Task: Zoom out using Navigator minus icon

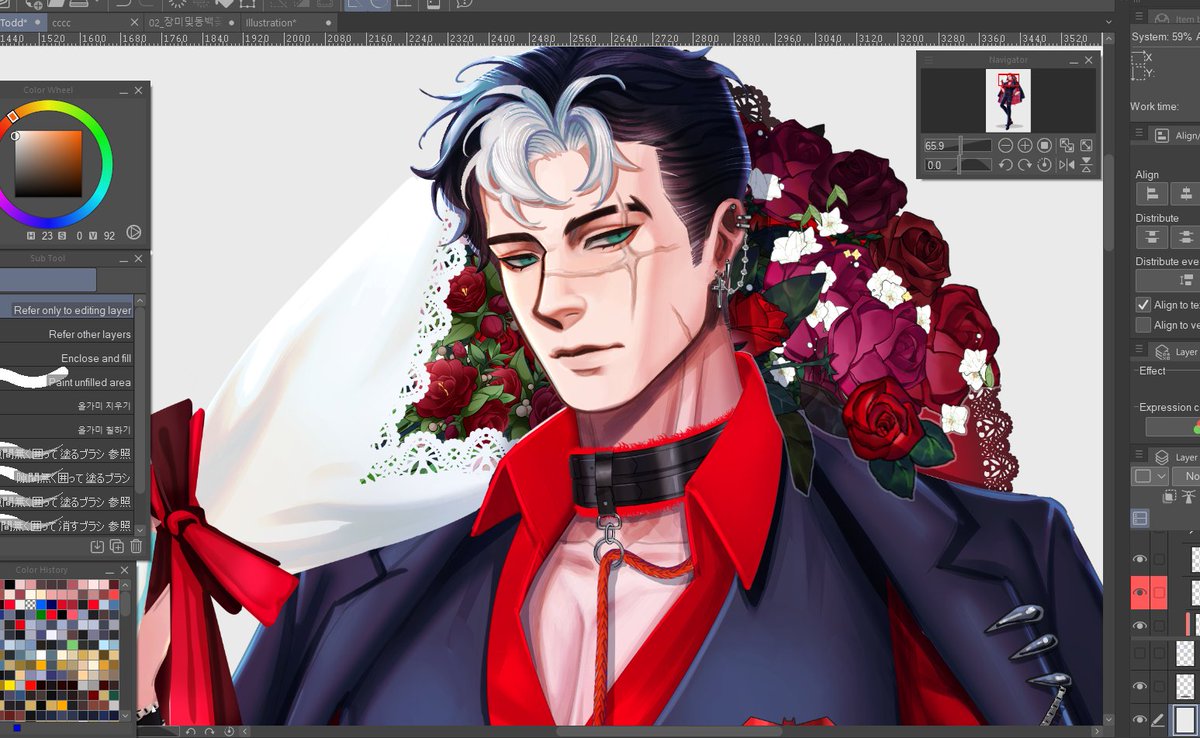Action: click(x=1006, y=146)
